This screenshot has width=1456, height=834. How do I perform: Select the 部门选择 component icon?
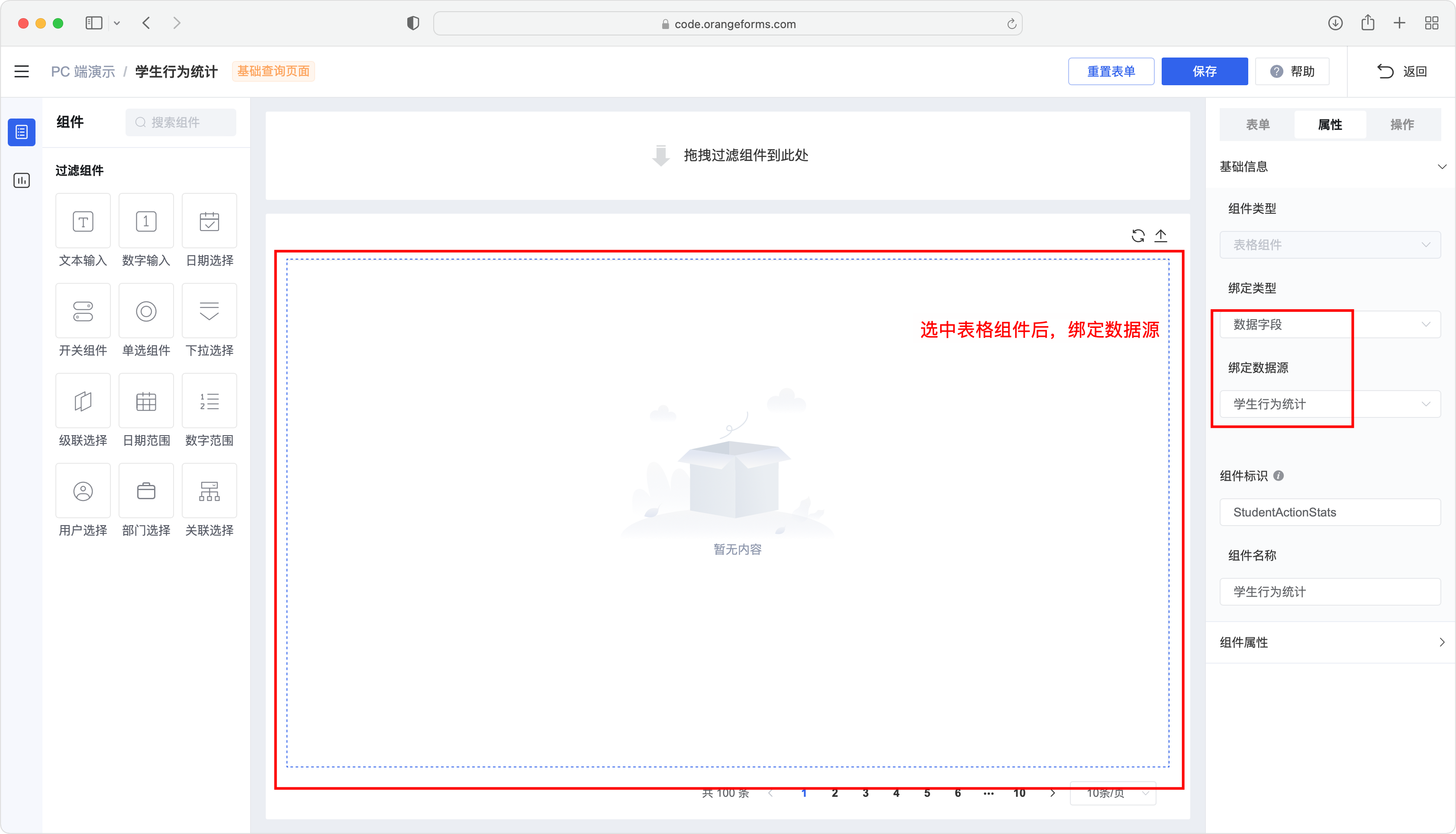click(x=146, y=491)
